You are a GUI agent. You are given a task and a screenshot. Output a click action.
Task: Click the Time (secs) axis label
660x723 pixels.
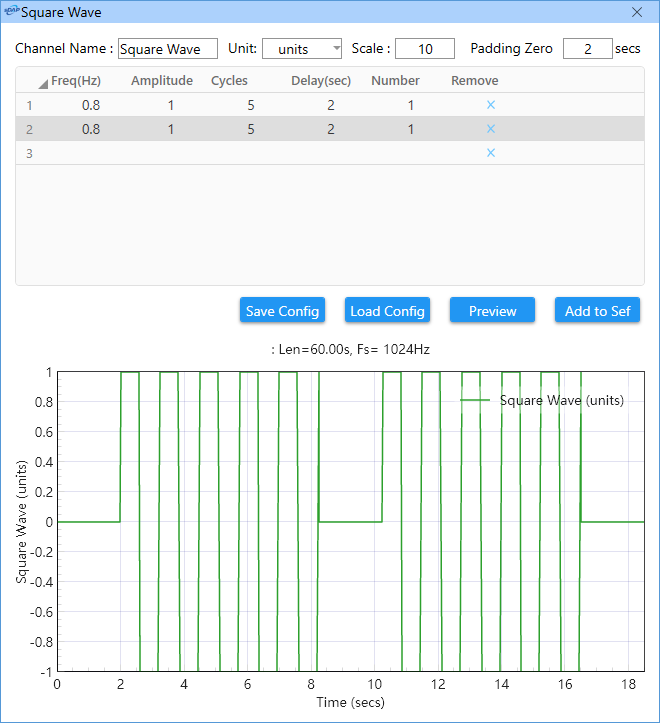pos(351,702)
